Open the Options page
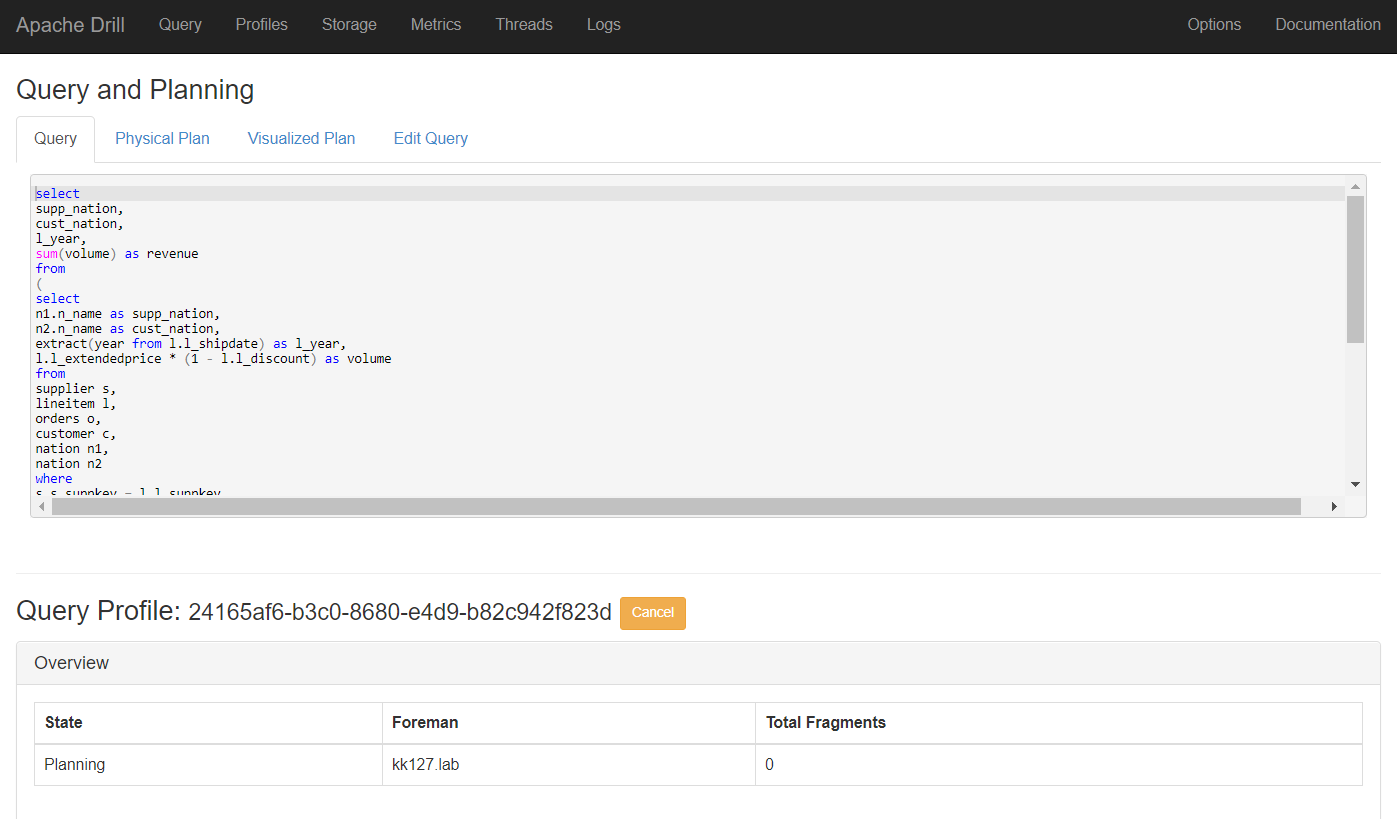Screen dimensions: 1397x819 [1214, 25]
